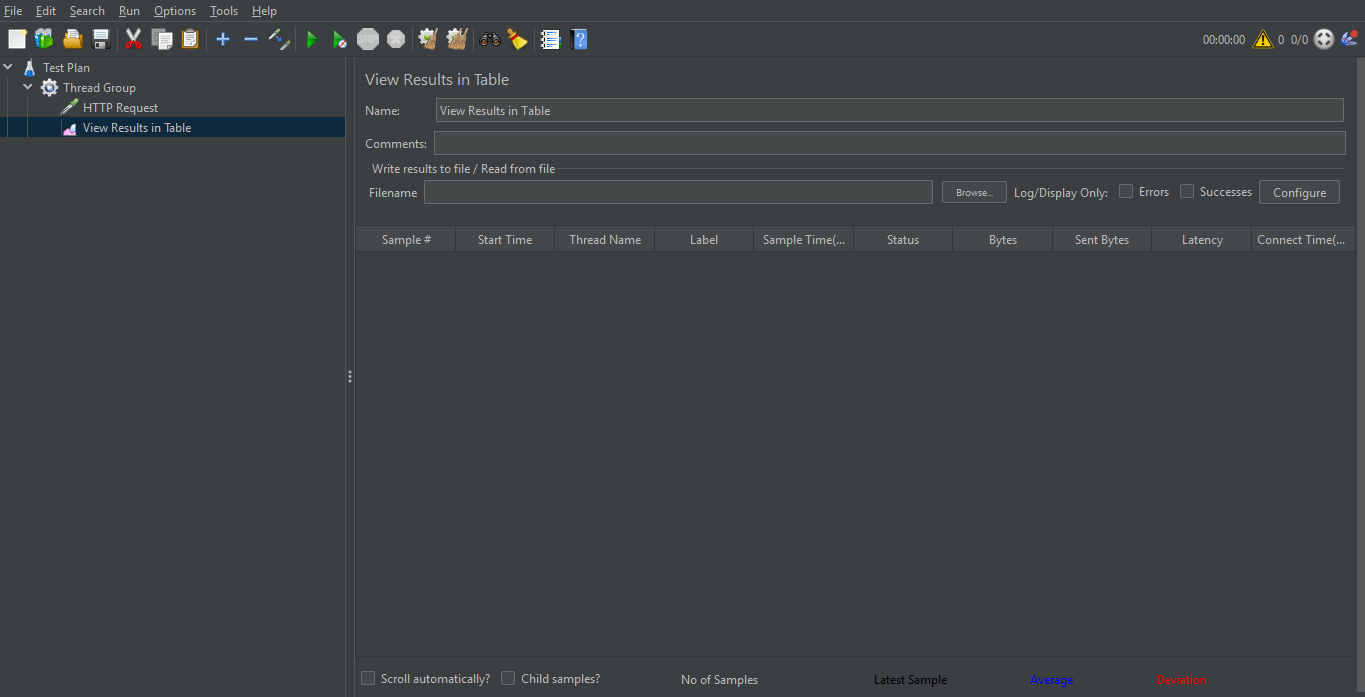Click the Name input field
The width and height of the screenshot is (1365, 697).
coord(890,110)
